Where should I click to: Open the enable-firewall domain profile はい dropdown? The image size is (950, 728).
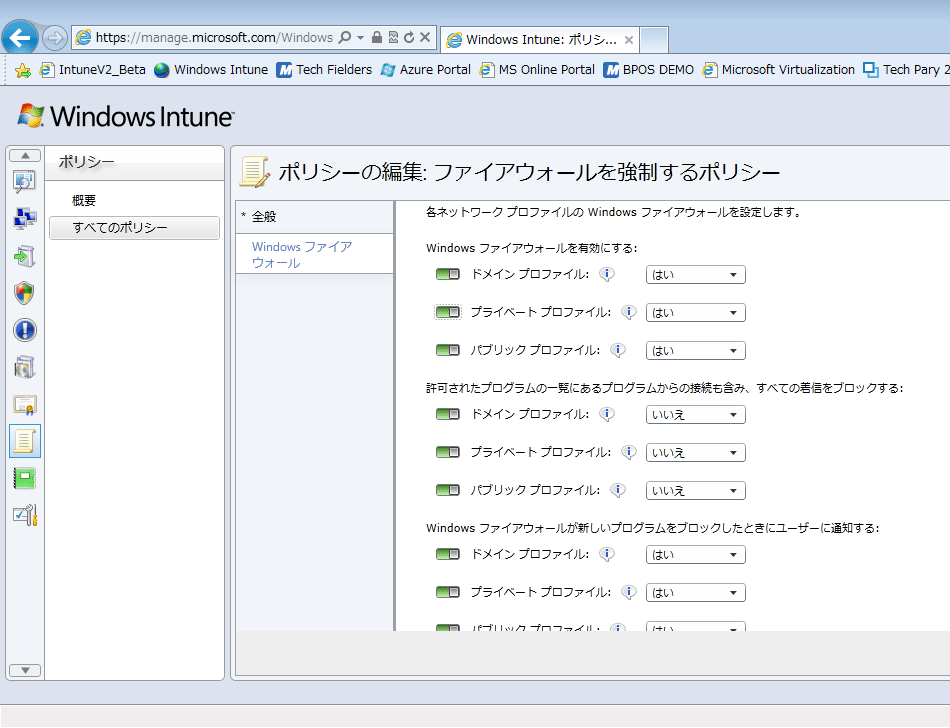point(696,275)
